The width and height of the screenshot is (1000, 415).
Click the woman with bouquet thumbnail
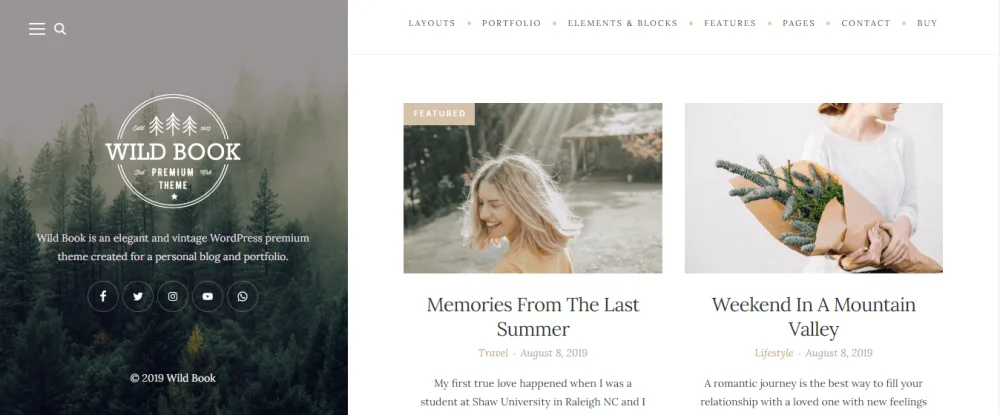pos(813,188)
